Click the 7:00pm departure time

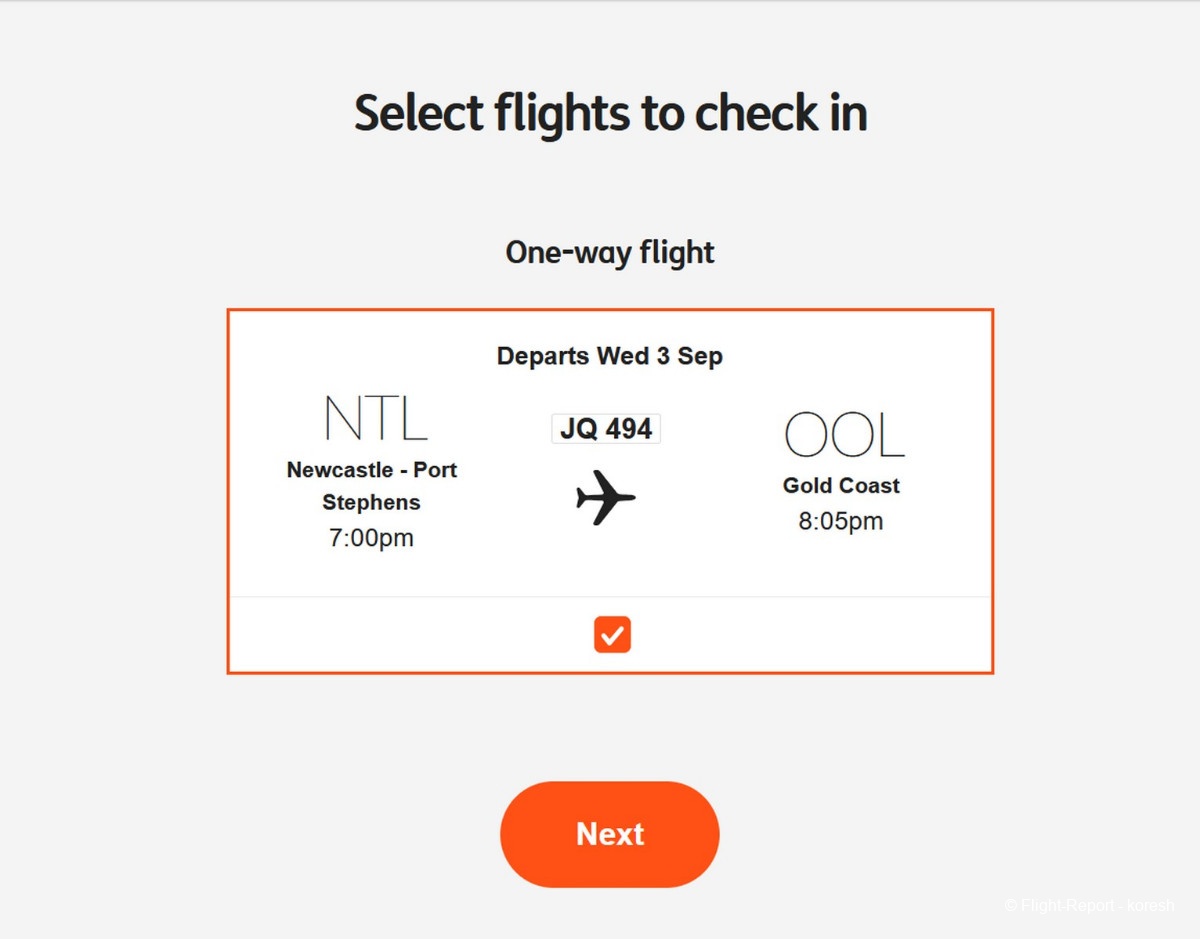pyautogui.click(x=371, y=538)
